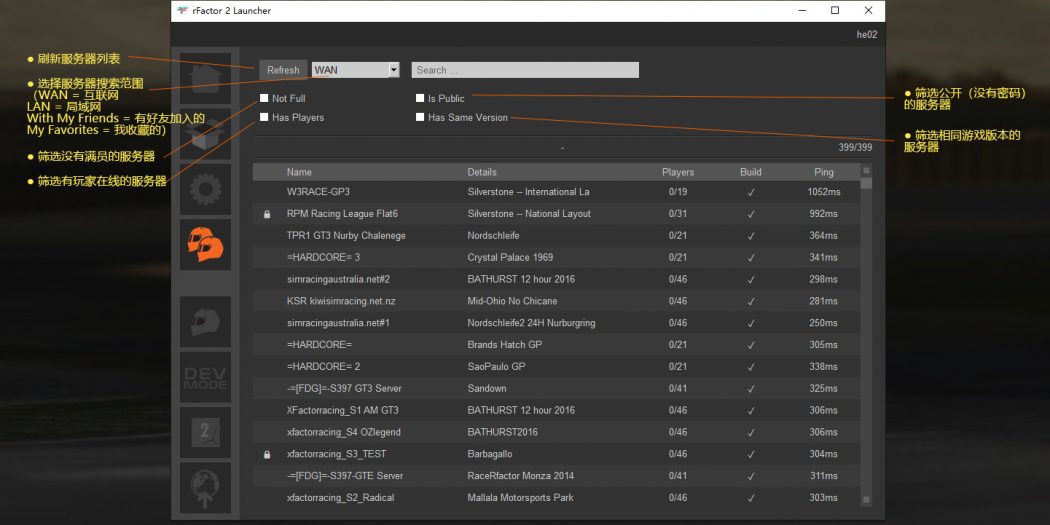The height and width of the screenshot is (525, 1050).
Task: Click the server list scrollbar up arrow
Action: point(866,170)
